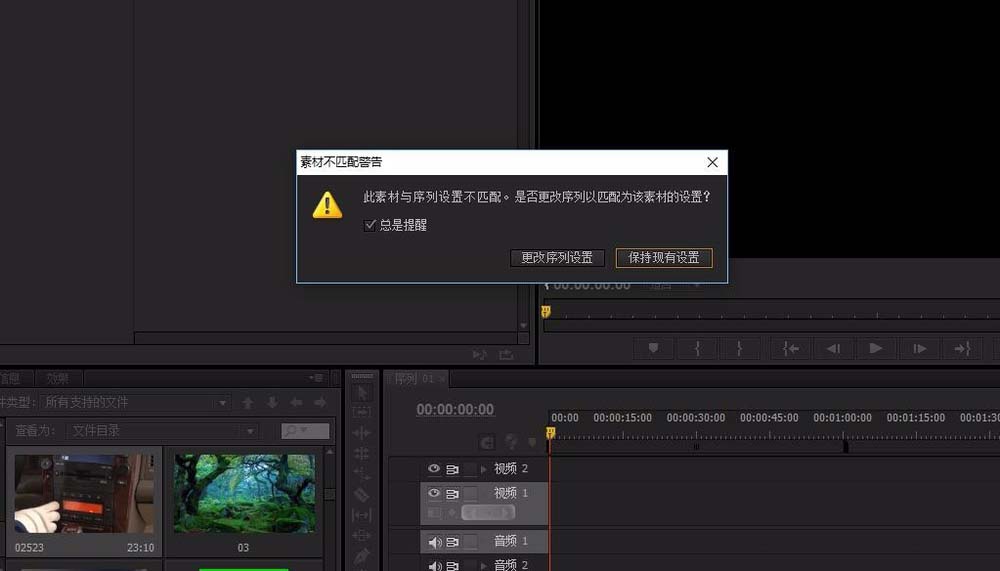
Task: Select the Rolling Edit tool
Action: (x=362, y=454)
